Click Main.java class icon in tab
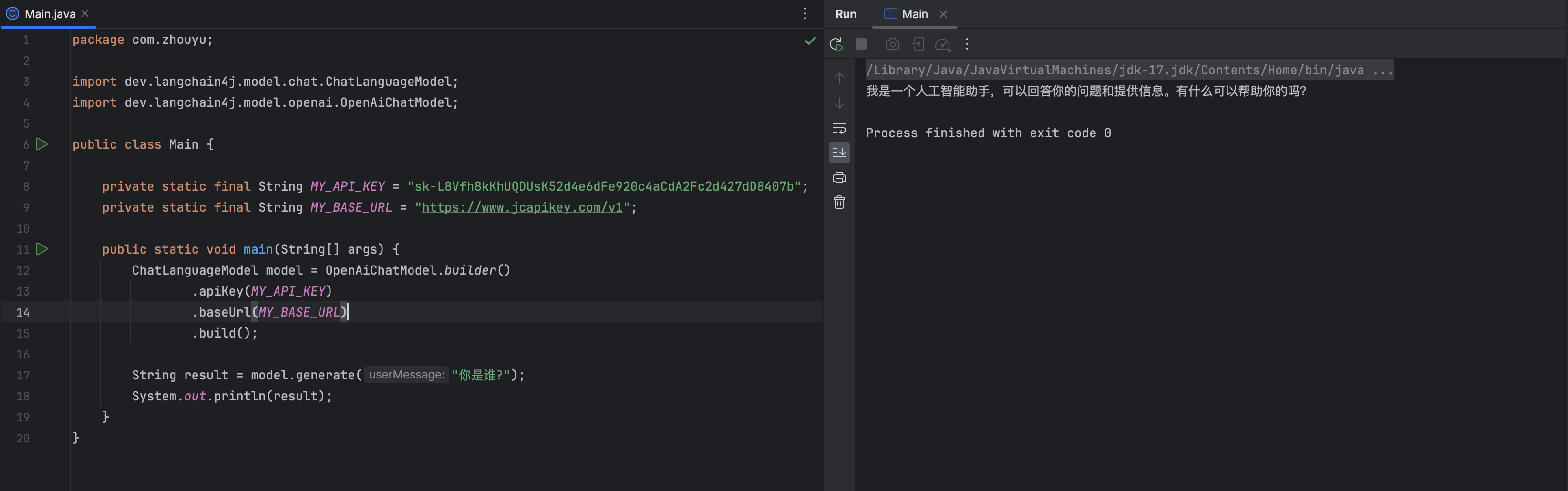Image resolution: width=1568 pixels, height=491 pixels. tap(12, 13)
